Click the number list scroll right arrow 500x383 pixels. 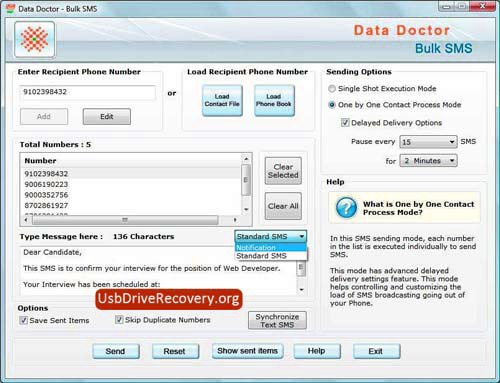[x=235, y=220]
